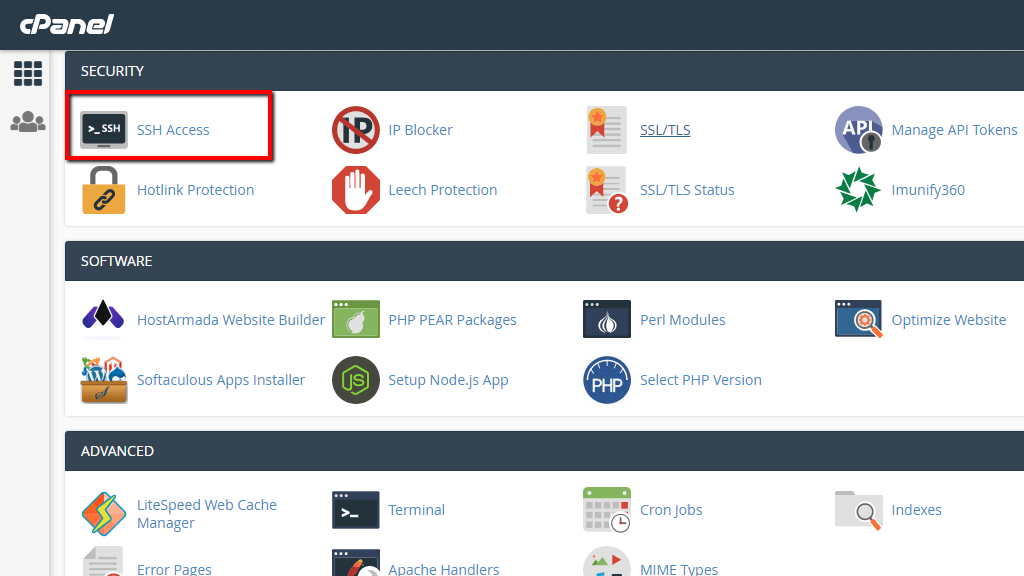Open the Cron Jobs scheduler
The image size is (1024, 576).
point(671,510)
